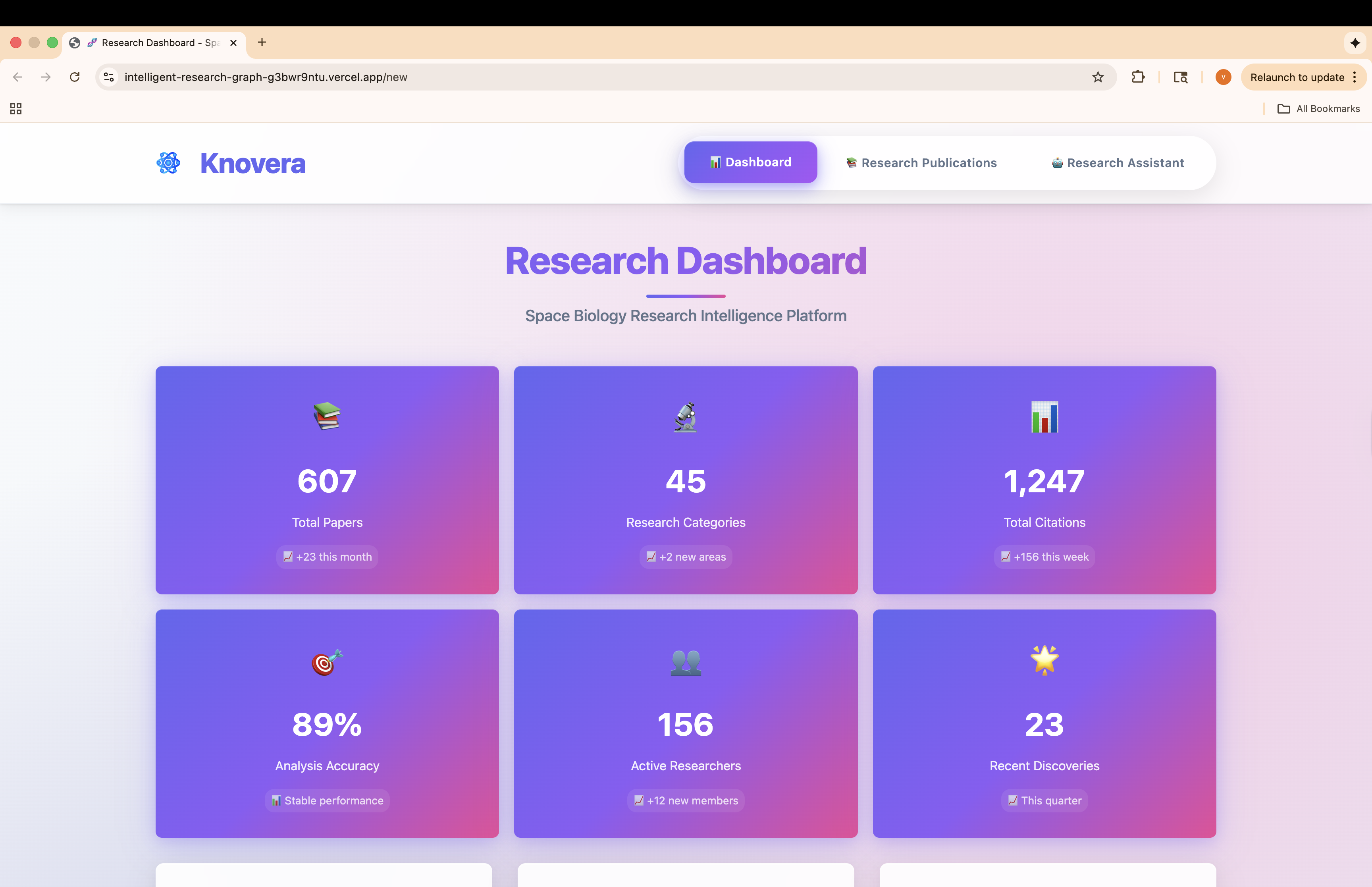
Task: Click the Relaunch to update button
Action: click(x=1296, y=77)
